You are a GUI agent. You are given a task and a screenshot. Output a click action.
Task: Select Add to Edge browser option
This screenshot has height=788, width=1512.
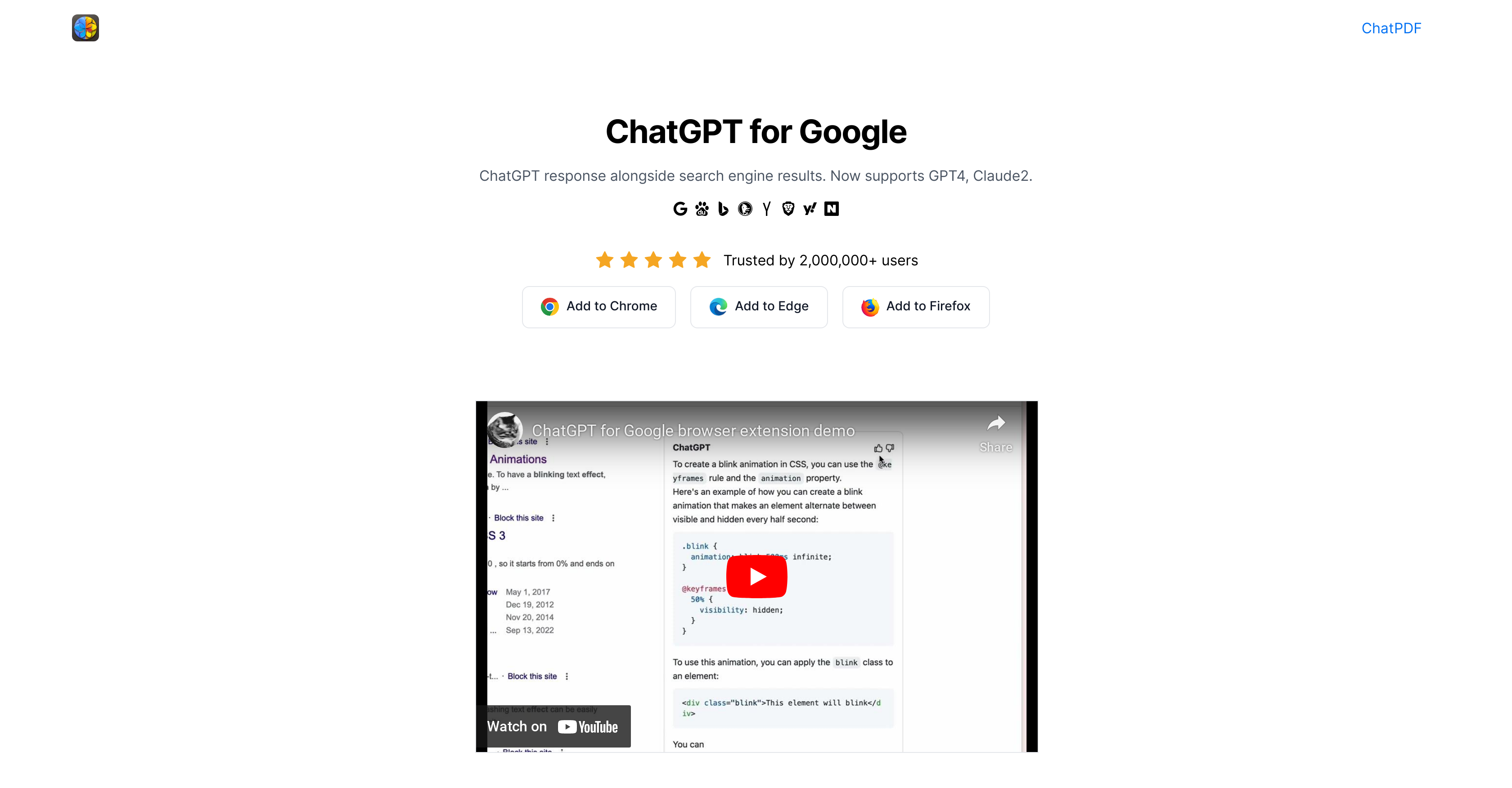[x=757, y=306]
